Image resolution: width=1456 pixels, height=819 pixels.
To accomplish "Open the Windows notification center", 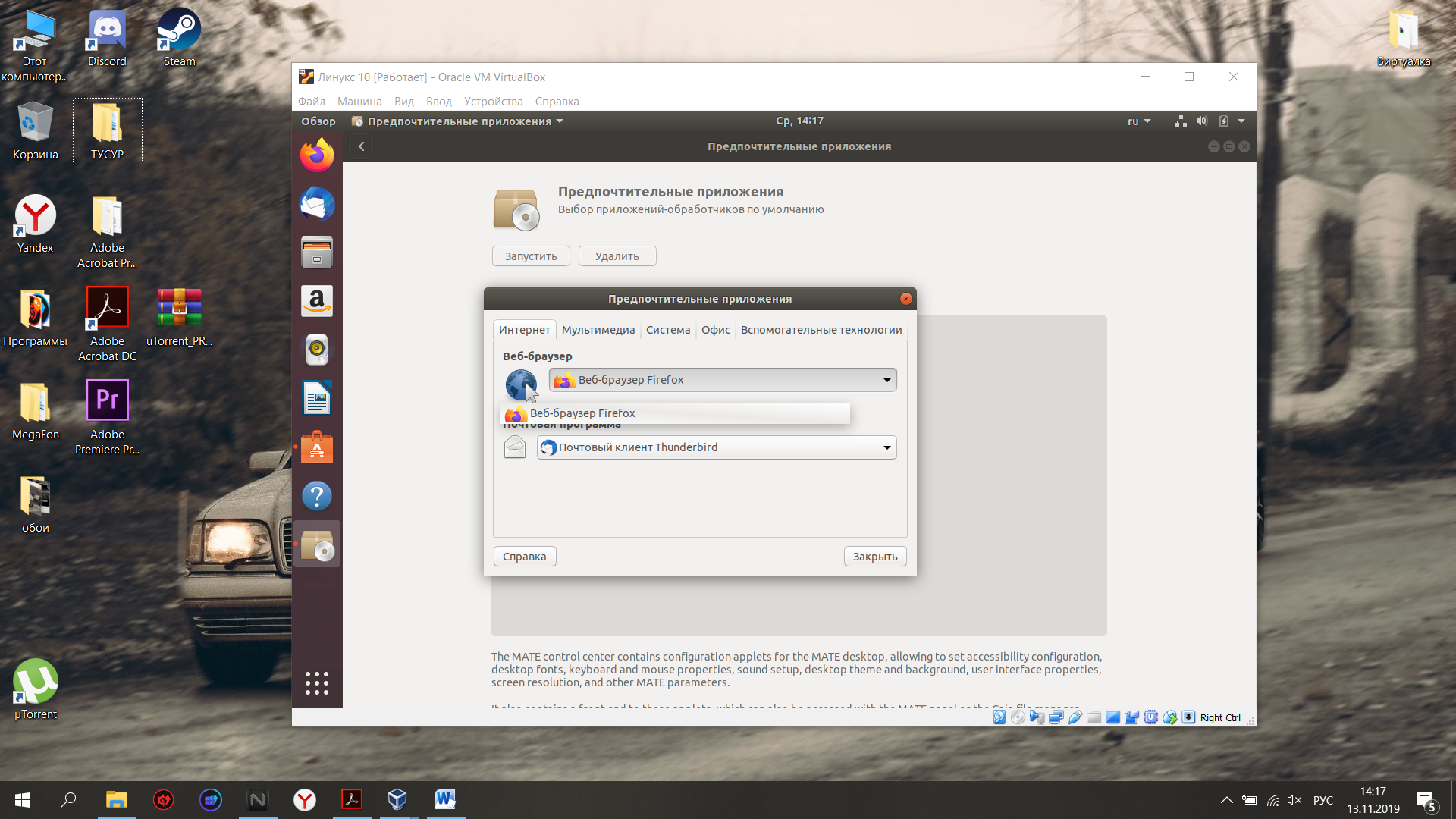I will coord(1426,801).
